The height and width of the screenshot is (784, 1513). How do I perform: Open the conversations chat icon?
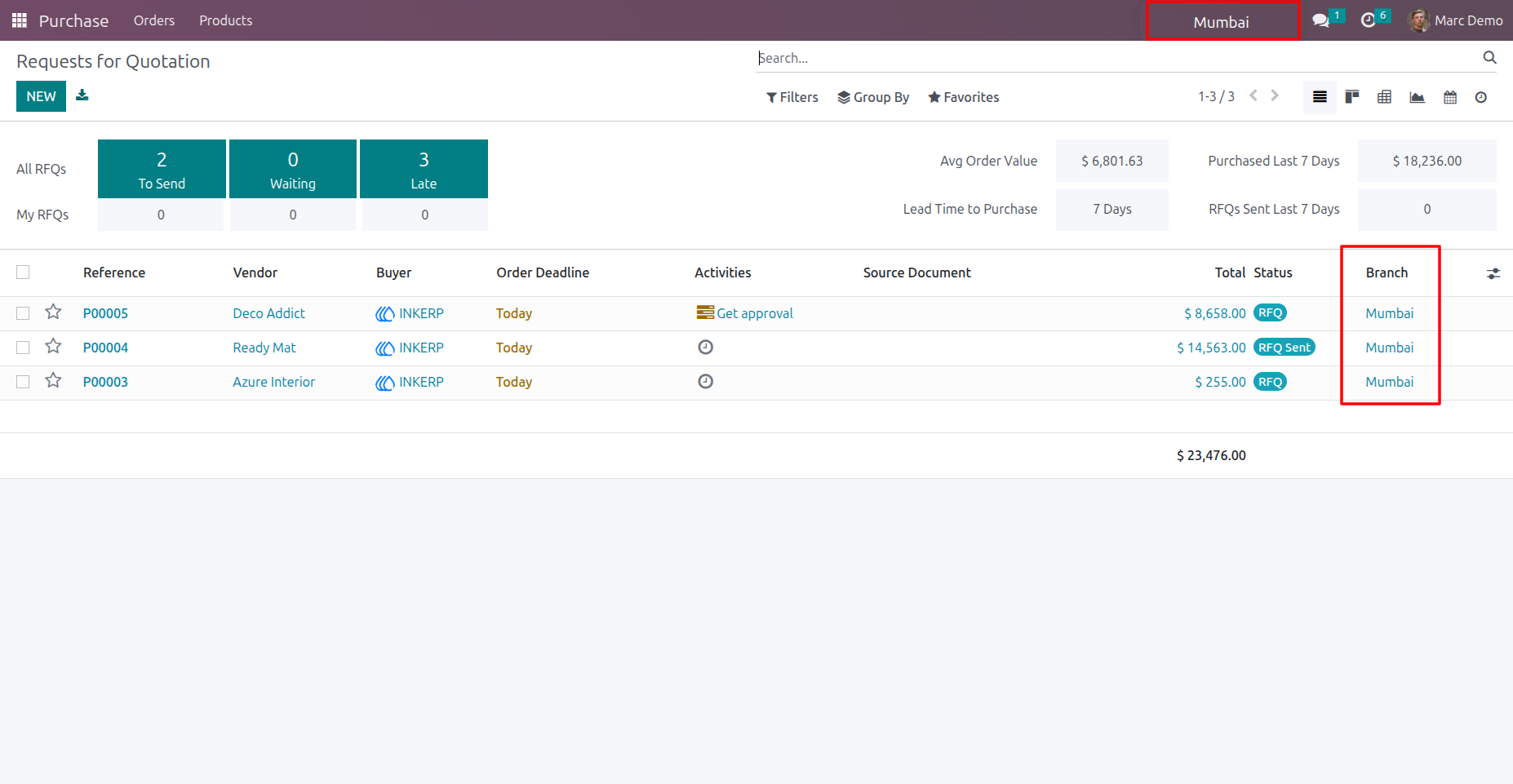pos(1320,20)
